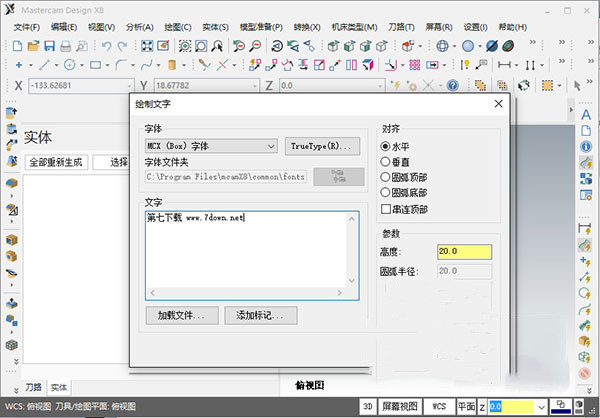
Task: Click the 加载文件... button
Action: pyautogui.click(x=181, y=316)
